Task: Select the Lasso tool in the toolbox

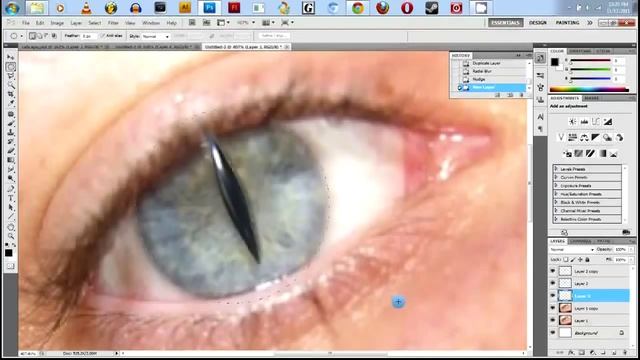Action: click(11, 76)
